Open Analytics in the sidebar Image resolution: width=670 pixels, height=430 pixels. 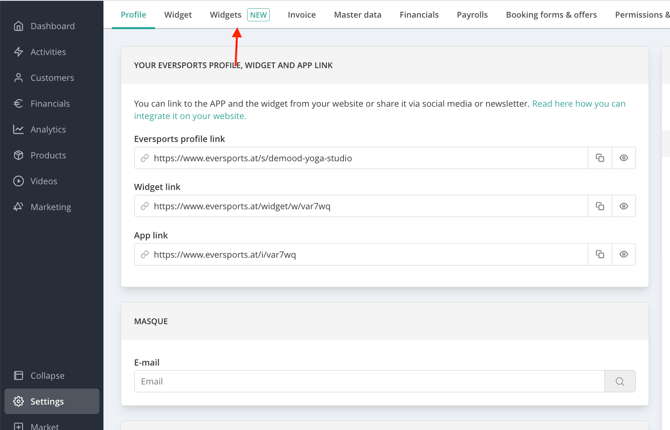pos(48,129)
